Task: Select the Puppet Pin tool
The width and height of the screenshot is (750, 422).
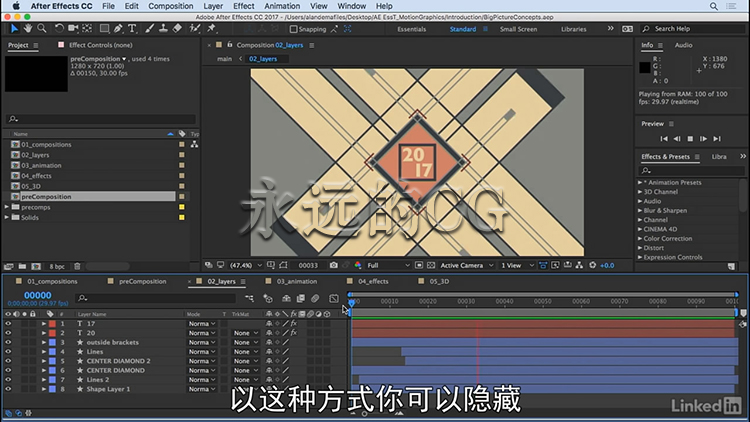Action: tap(211, 29)
